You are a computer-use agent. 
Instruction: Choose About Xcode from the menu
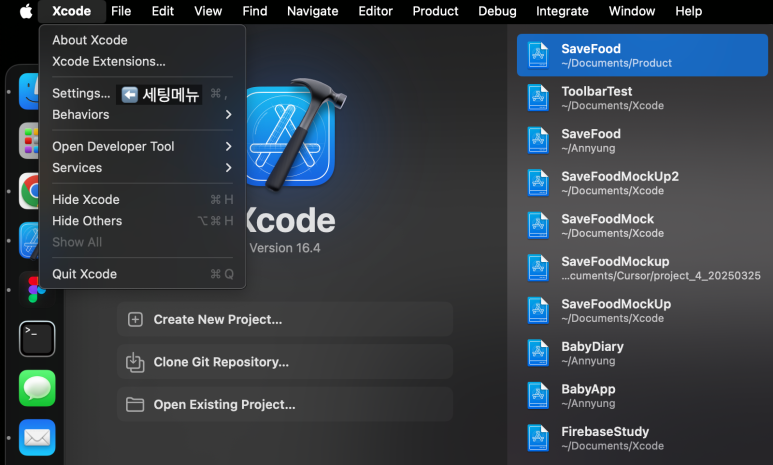click(x=142, y=40)
